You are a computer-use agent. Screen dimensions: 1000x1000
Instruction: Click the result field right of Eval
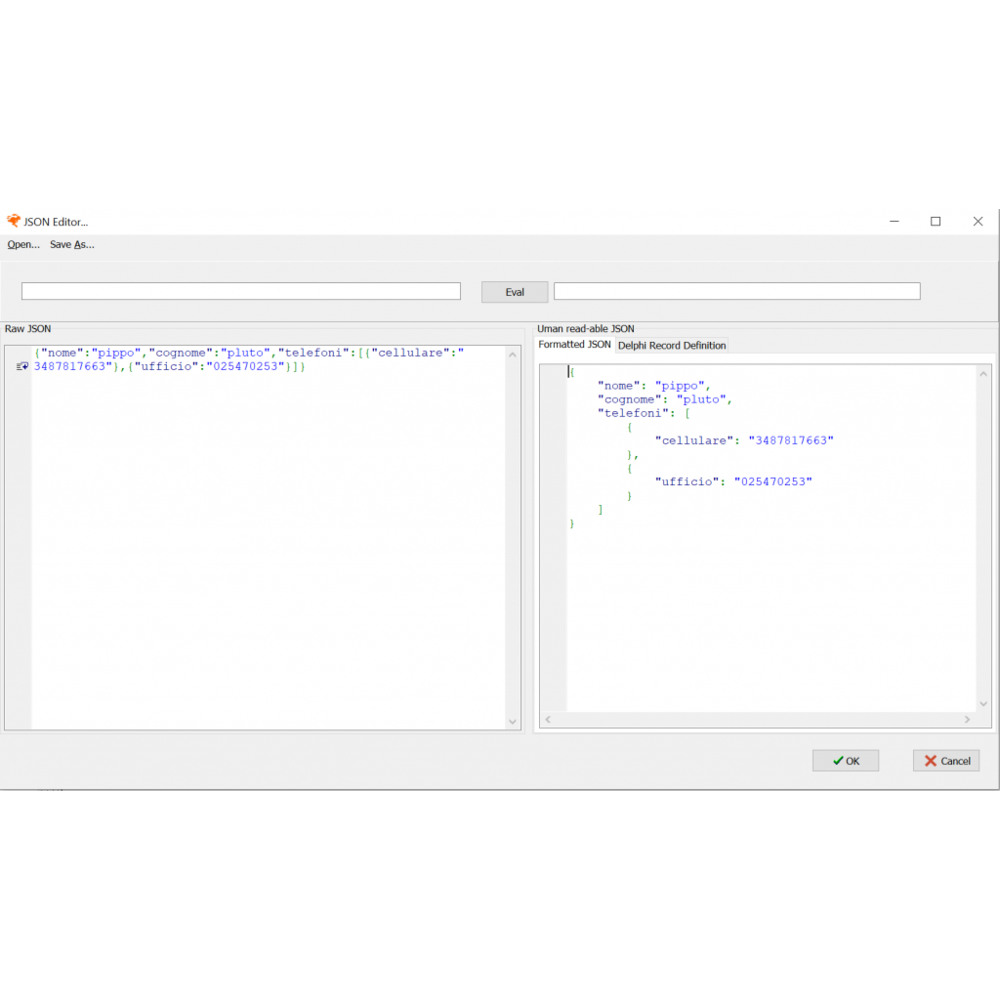(737, 291)
